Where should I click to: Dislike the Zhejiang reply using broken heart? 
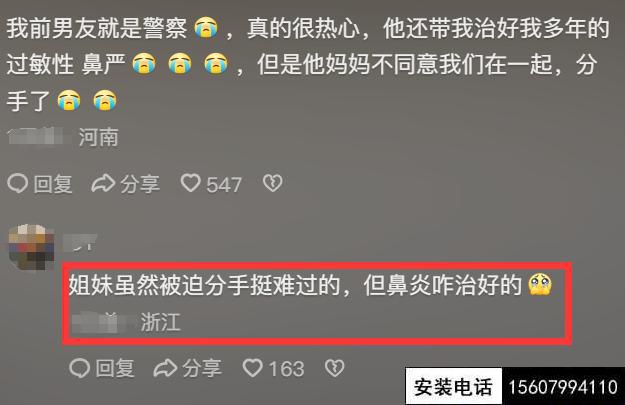click(334, 368)
